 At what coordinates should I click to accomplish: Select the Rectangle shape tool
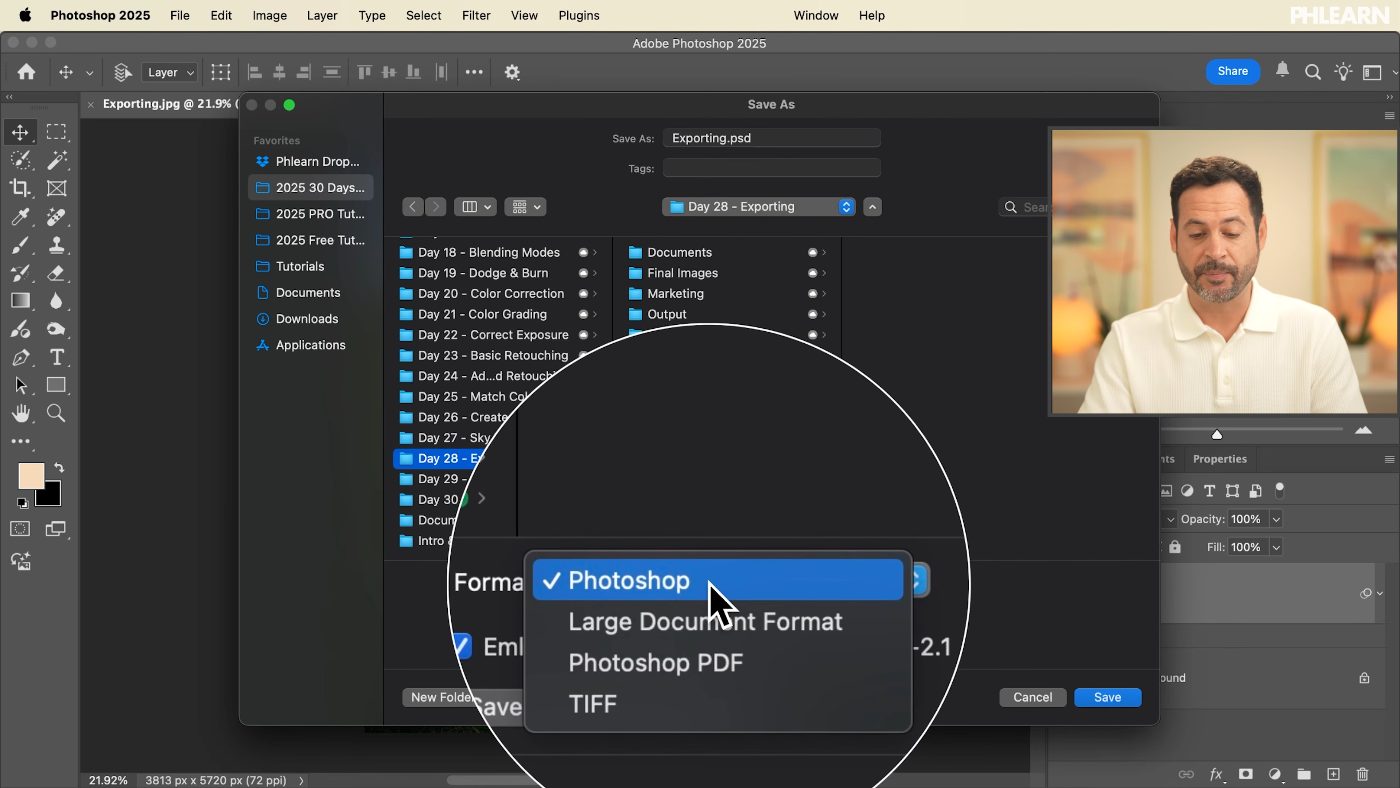[x=56, y=385]
